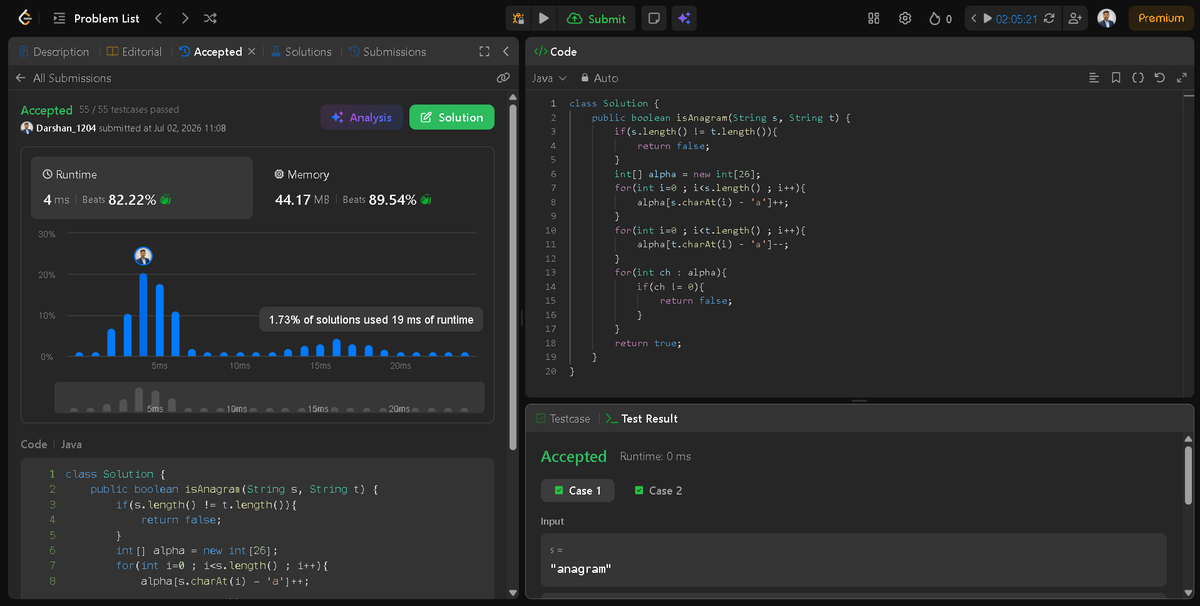
Task: Click the LeetCode logo icon
Action: click(x=25, y=18)
